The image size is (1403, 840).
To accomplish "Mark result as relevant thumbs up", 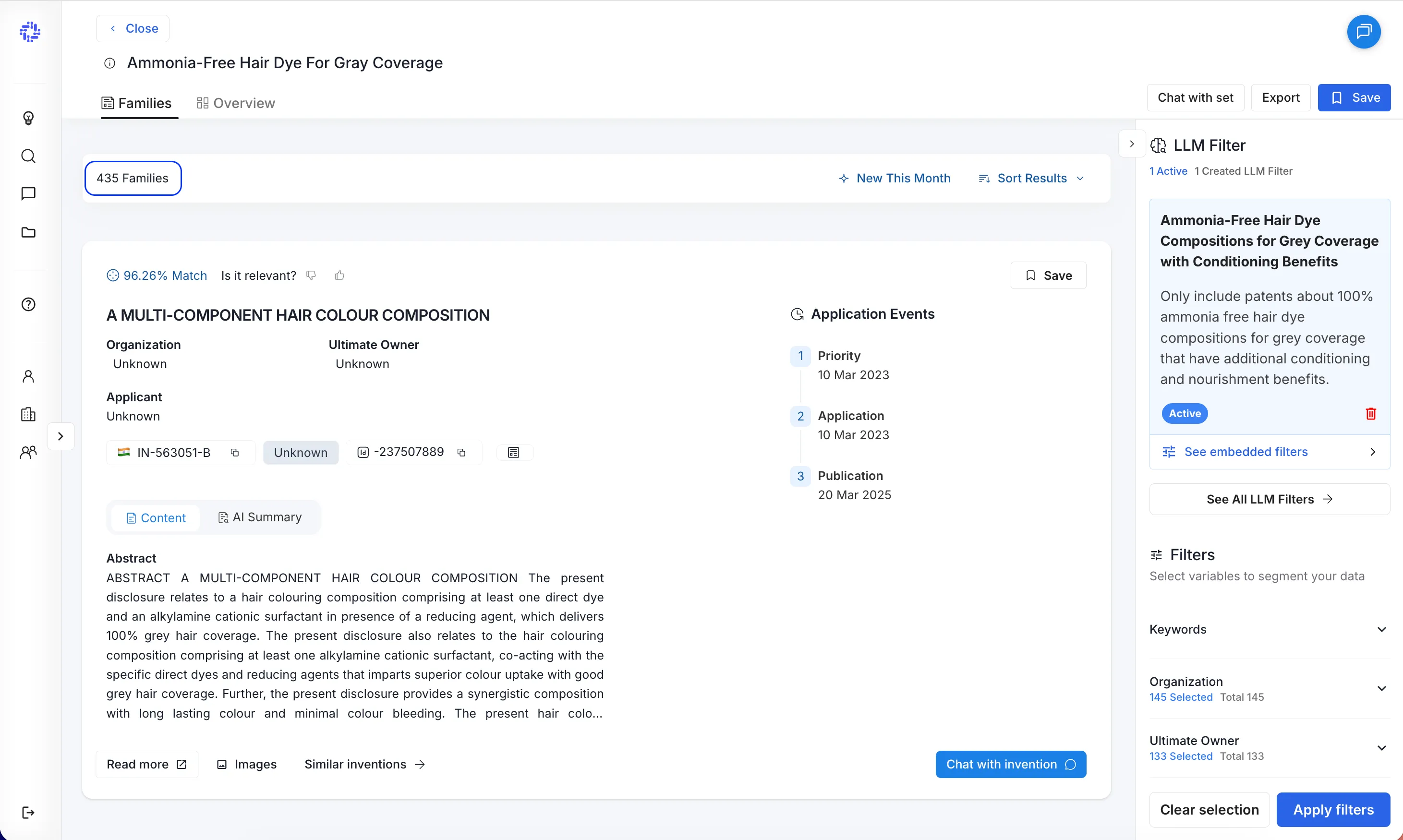I will 340,276.
